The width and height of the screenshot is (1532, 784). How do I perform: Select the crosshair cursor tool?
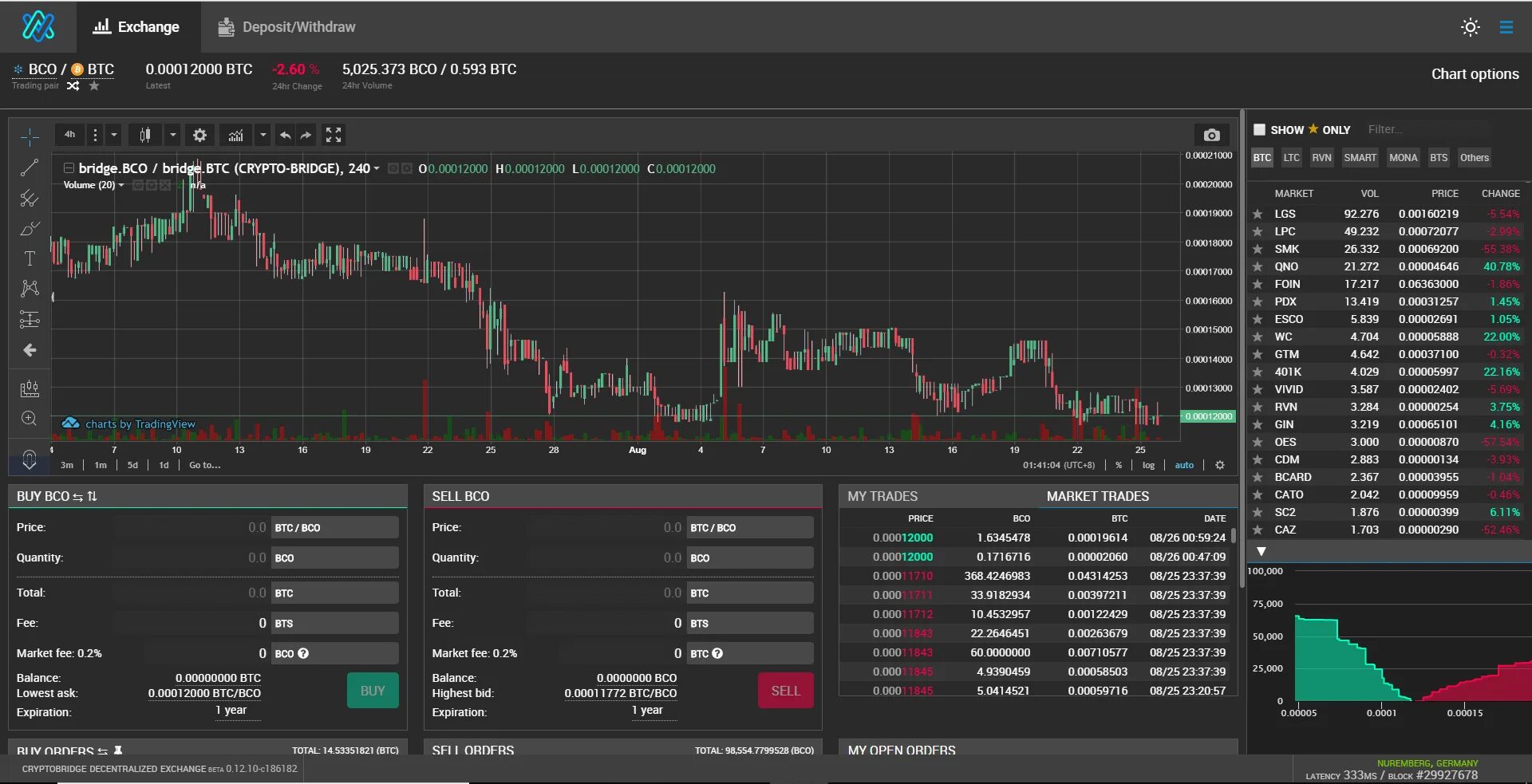[30, 137]
